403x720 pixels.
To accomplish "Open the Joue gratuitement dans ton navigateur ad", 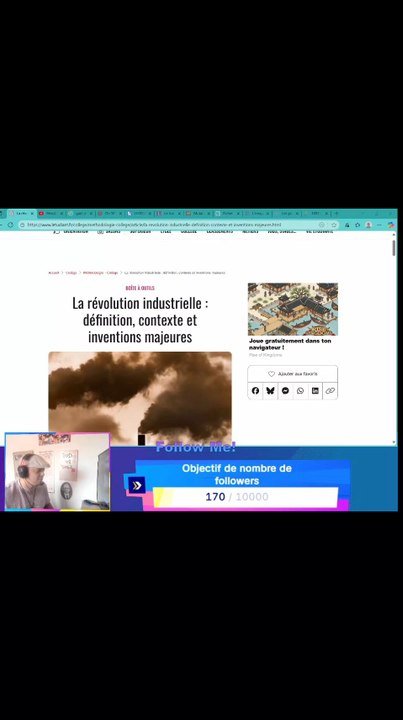I will tap(290, 344).
